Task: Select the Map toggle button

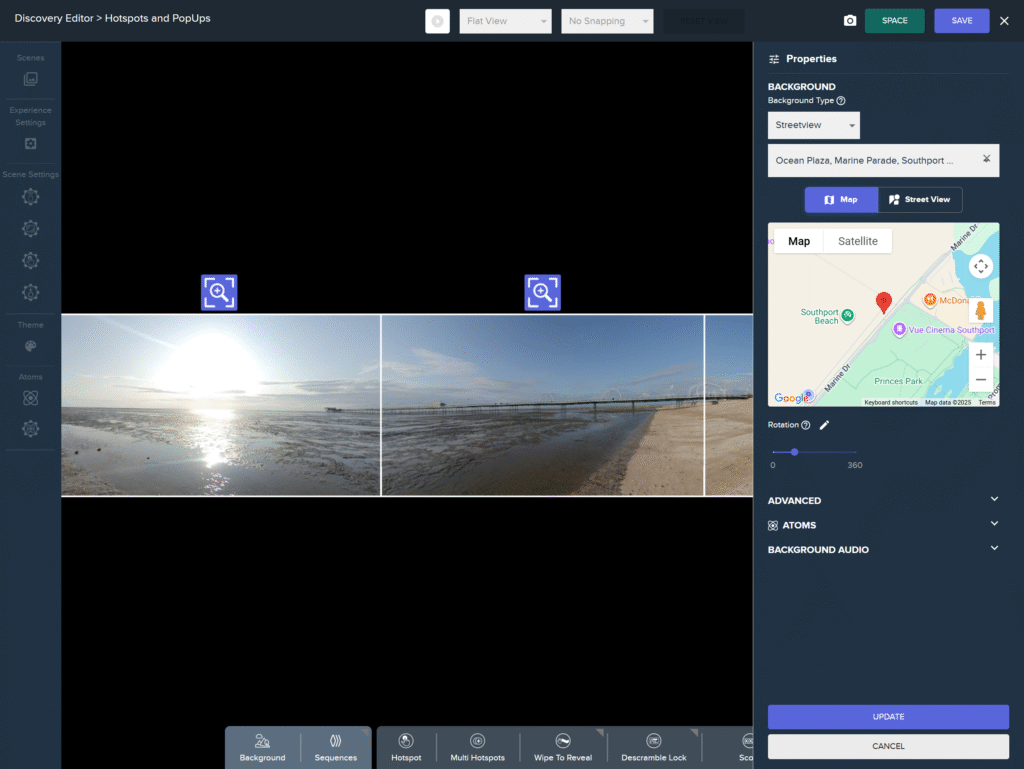Action: pyautogui.click(x=841, y=200)
